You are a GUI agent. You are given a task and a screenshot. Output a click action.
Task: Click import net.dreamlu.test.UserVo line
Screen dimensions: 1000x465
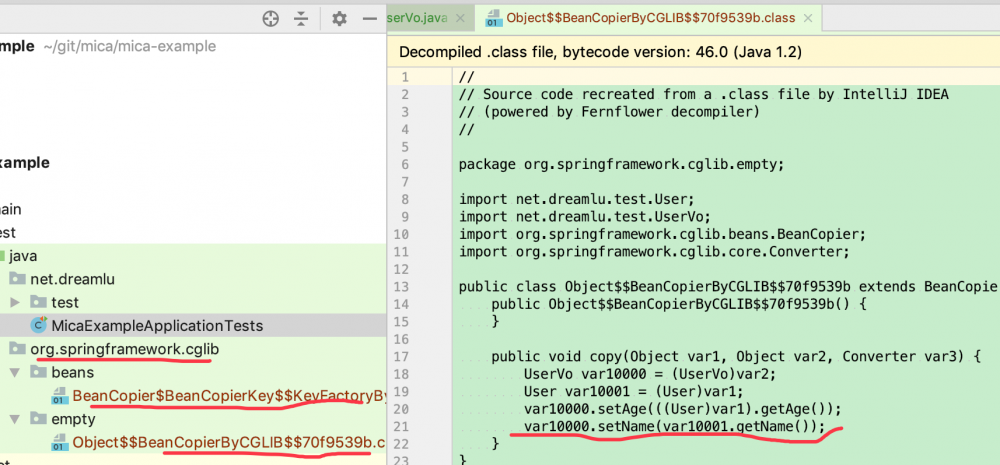[585, 216]
